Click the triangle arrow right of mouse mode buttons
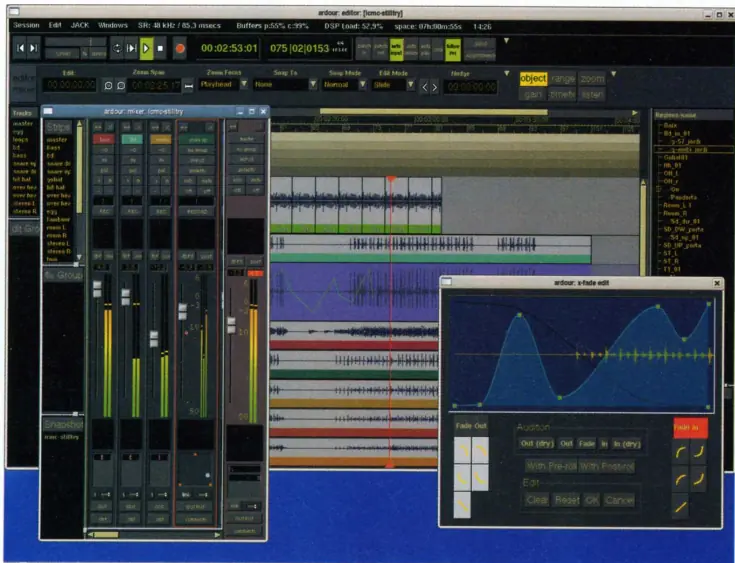 coord(613,74)
